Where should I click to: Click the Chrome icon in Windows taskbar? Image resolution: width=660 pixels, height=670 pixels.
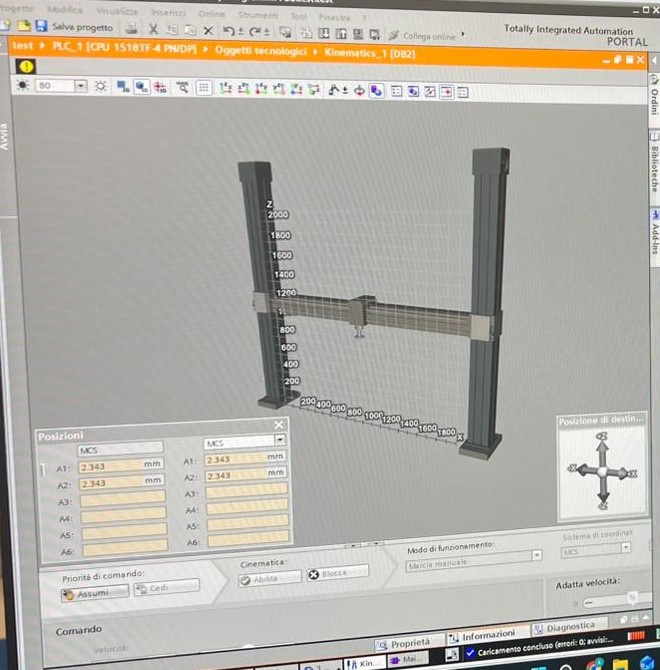pyautogui.click(x=594, y=665)
